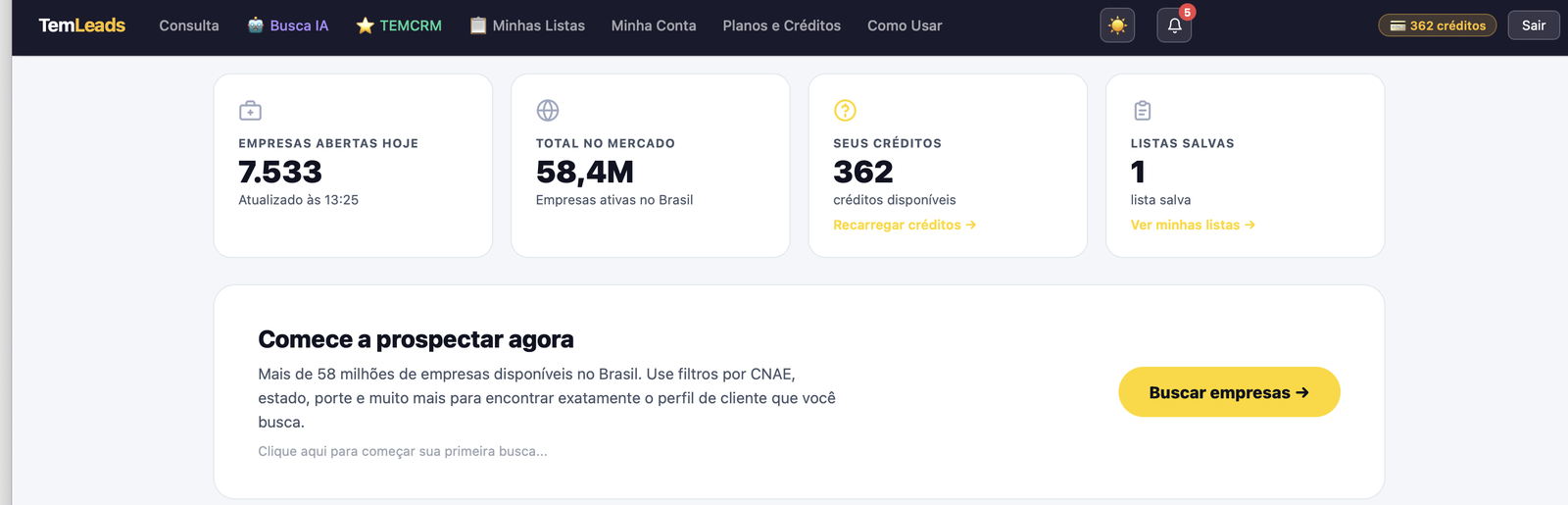Viewport: 1568px width, 505px height.
Task: Click the 58,4M market total value
Action: (x=585, y=172)
